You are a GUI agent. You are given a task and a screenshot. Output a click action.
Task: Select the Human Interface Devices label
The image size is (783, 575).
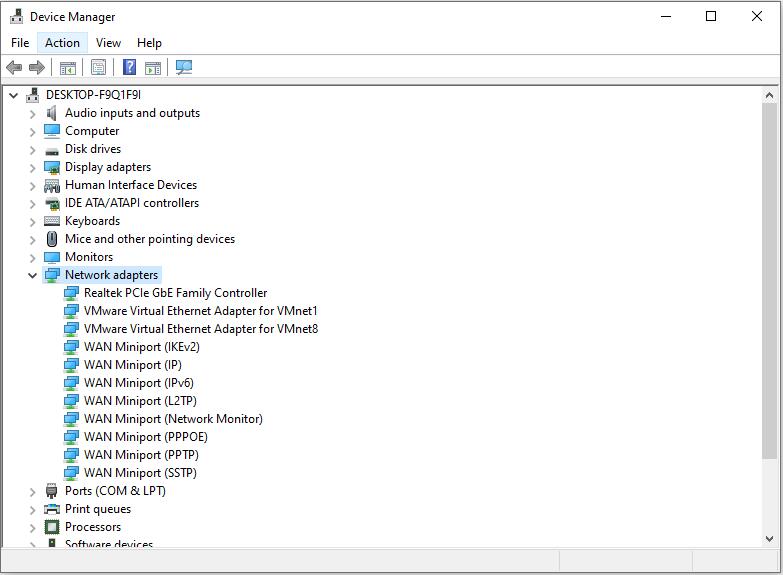pos(131,185)
